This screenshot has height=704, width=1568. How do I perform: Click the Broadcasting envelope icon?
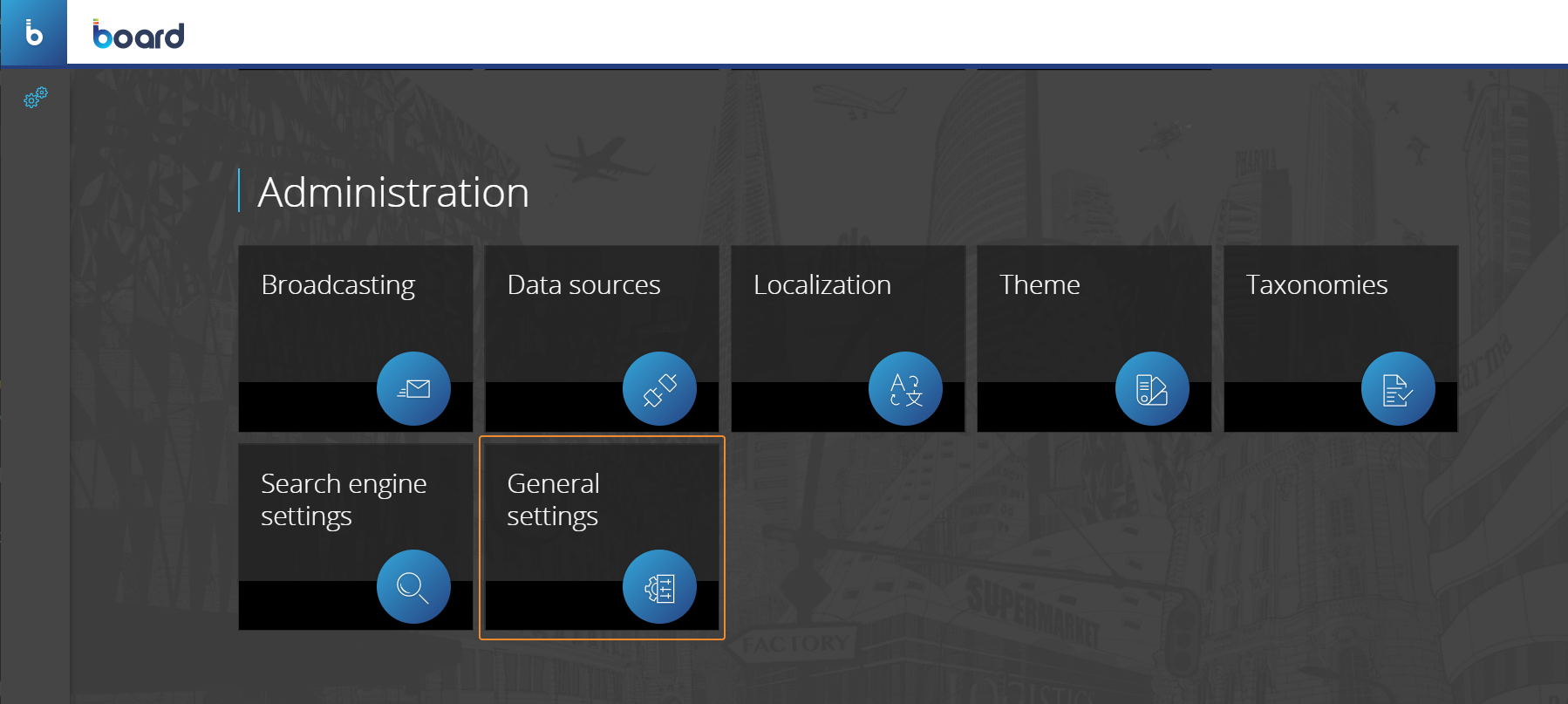click(x=413, y=389)
